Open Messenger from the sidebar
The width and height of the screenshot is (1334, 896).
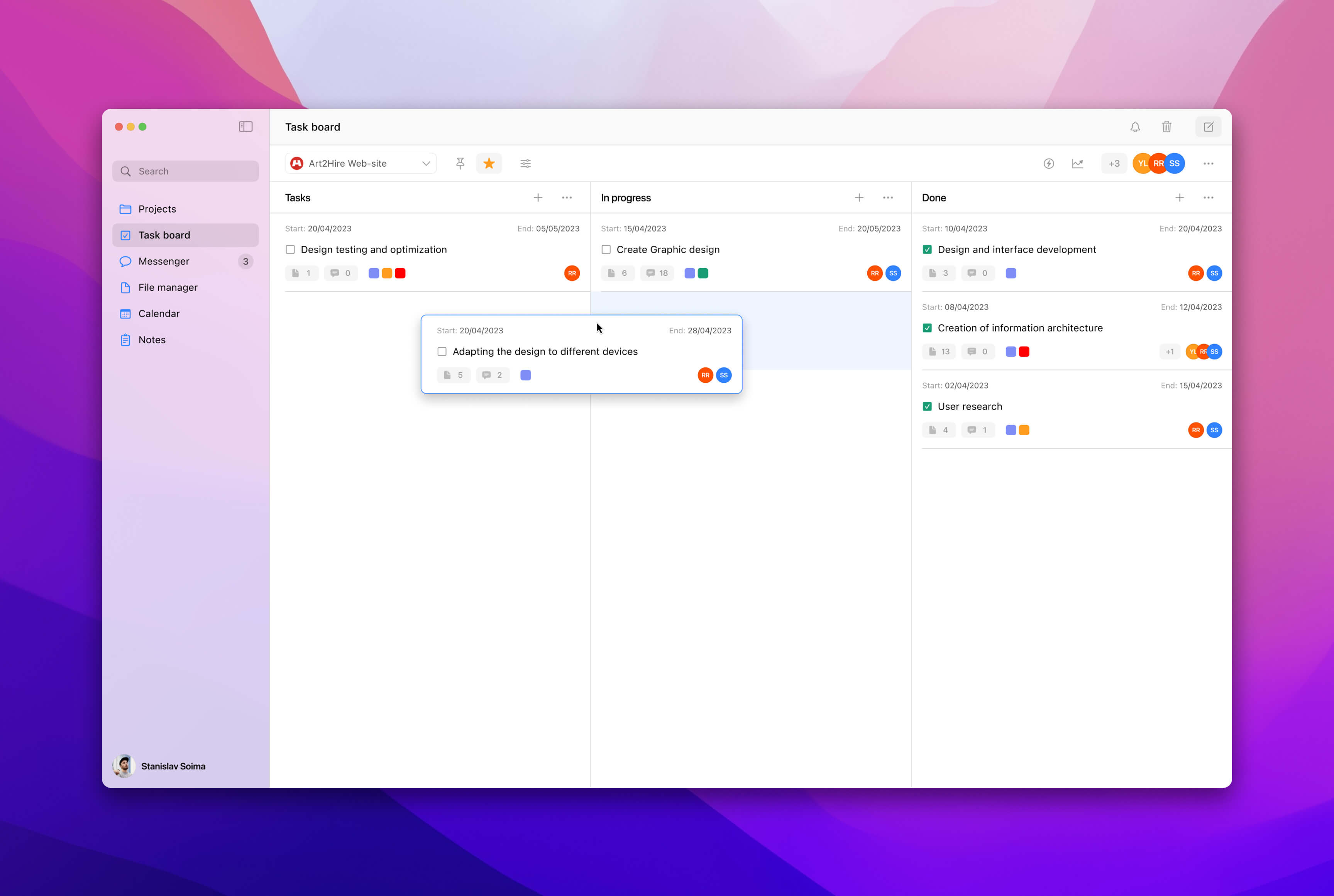coord(164,261)
